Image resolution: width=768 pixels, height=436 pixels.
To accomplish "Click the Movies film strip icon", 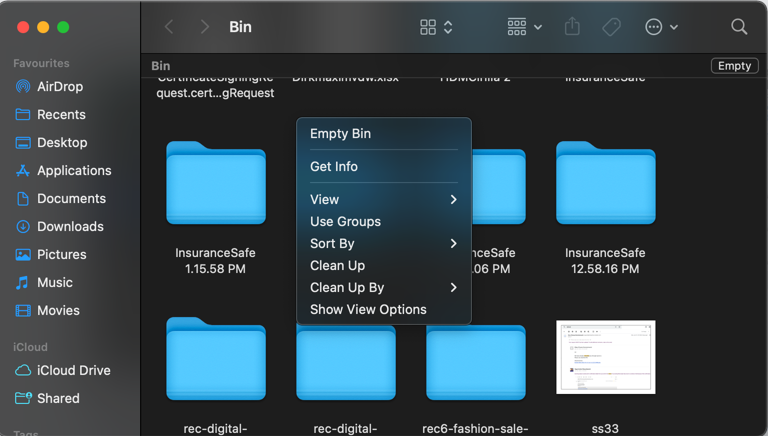I will (x=23, y=311).
